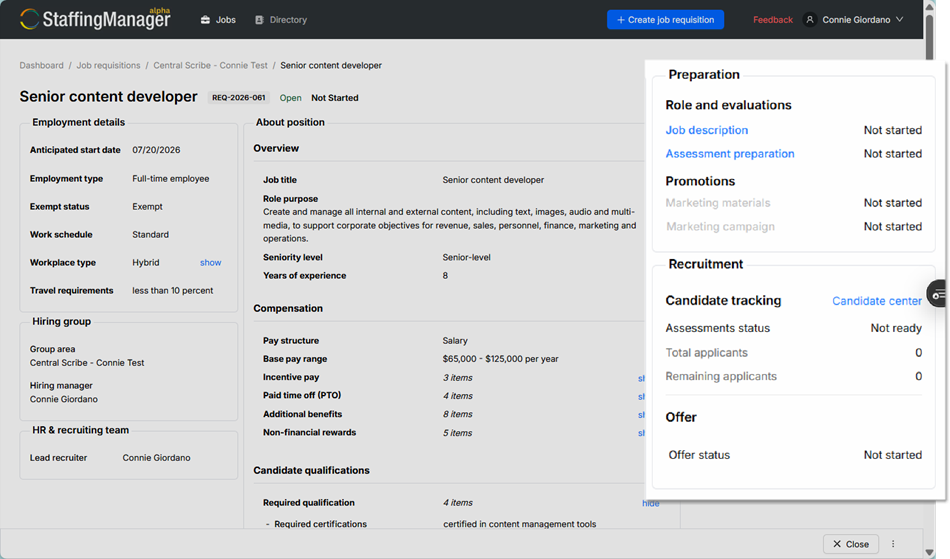Viewport: 950px width, 559px height.
Task: Click the Directory book icon
Action: click(x=259, y=20)
